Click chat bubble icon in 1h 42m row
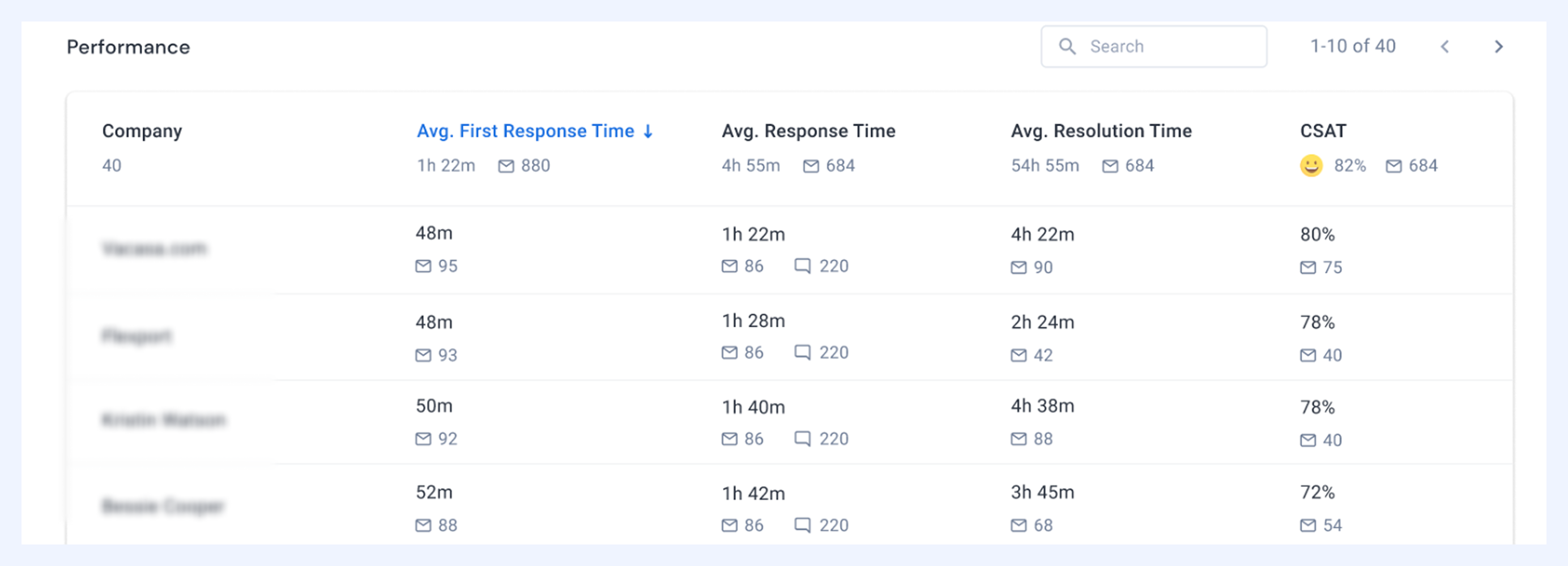1568x566 pixels. (802, 525)
